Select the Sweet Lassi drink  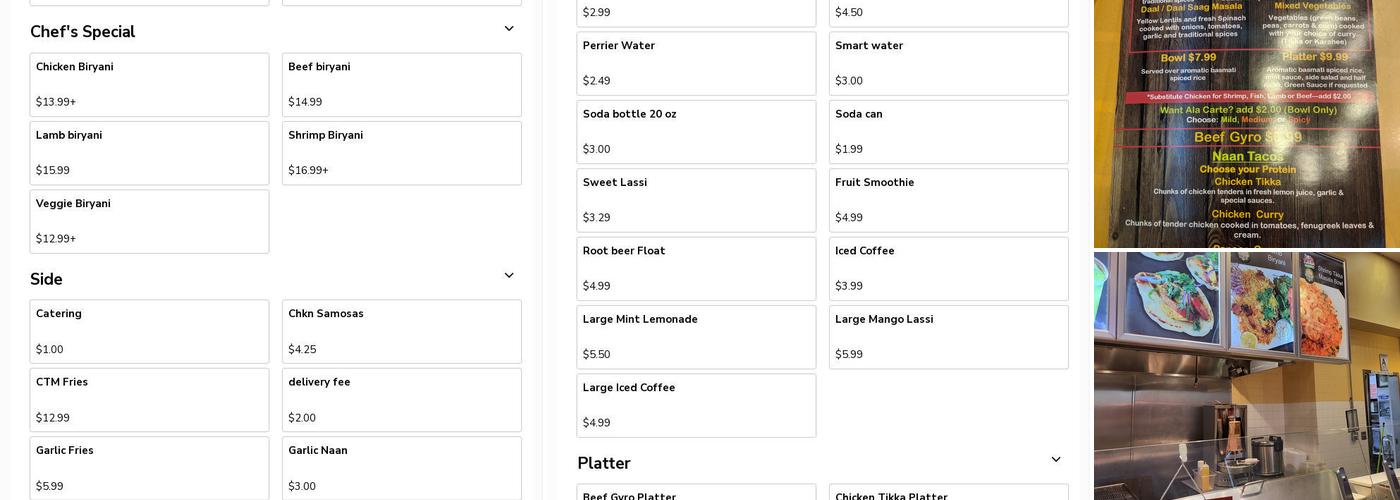tap(696, 200)
